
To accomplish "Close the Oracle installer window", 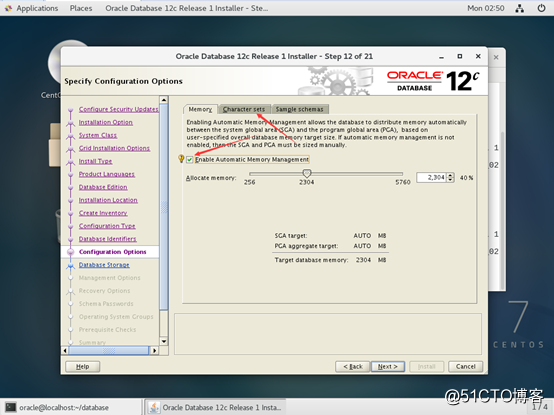I will (x=478, y=56).
